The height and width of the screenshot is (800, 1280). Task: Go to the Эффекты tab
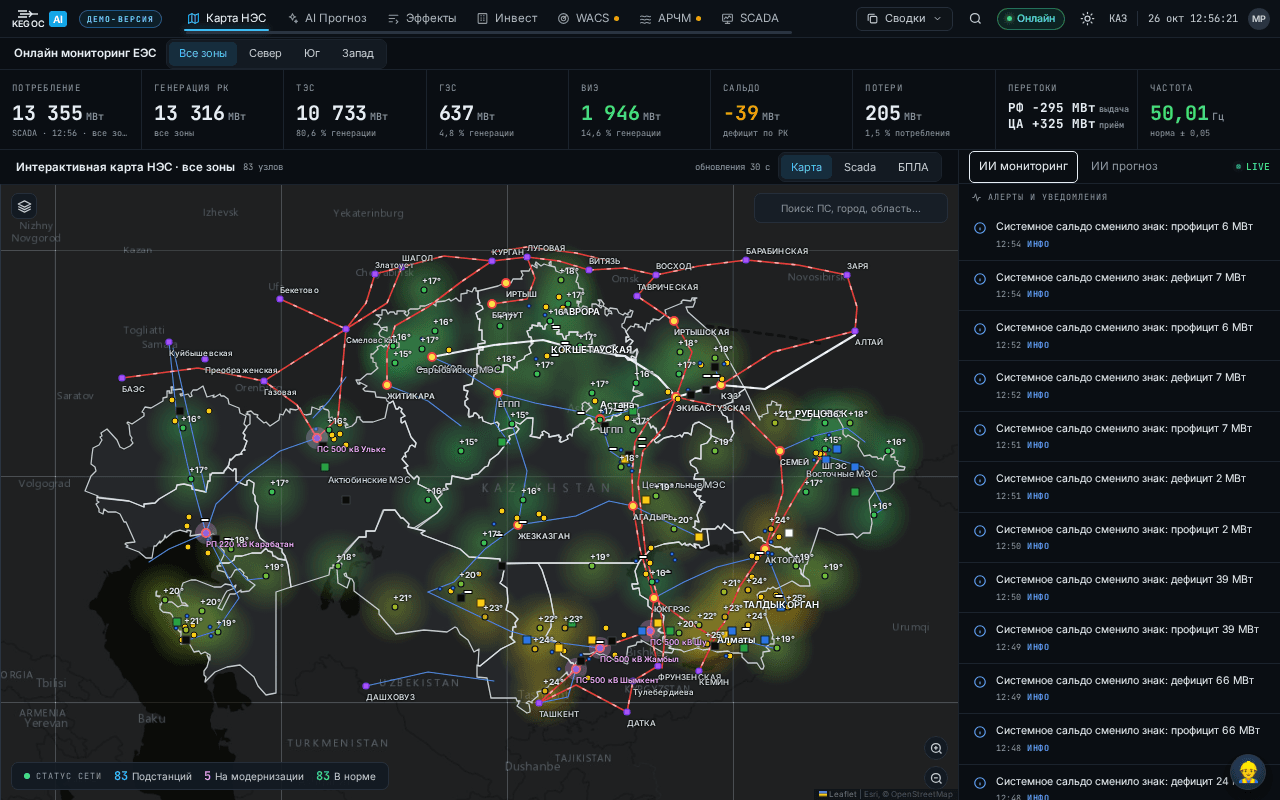[x=422, y=18]
